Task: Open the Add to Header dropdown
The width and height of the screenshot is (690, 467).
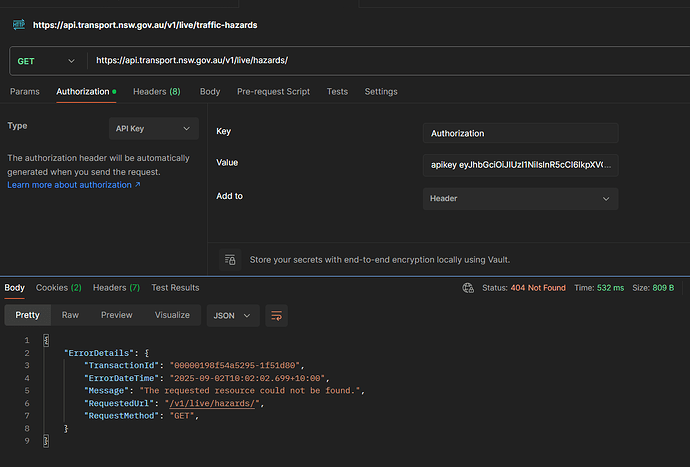Action: tap(520, 199)
